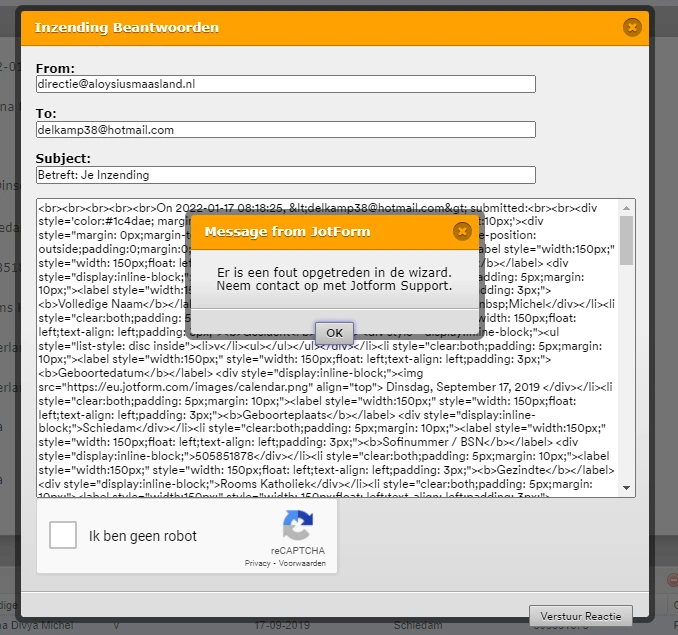Close the Inzending Beantwoorden dialog

632,27
